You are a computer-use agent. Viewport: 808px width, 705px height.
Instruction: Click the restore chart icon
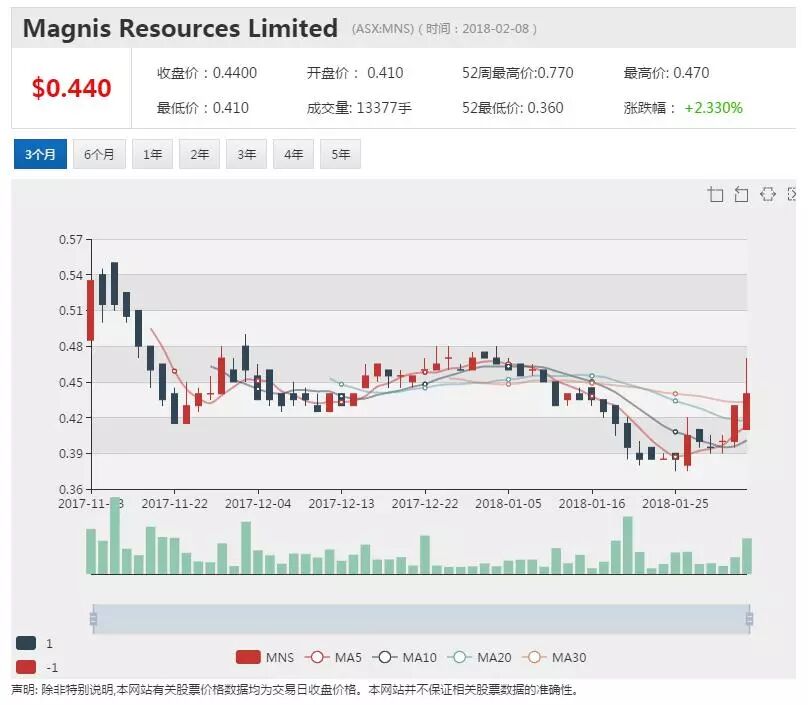coord(768,194)
